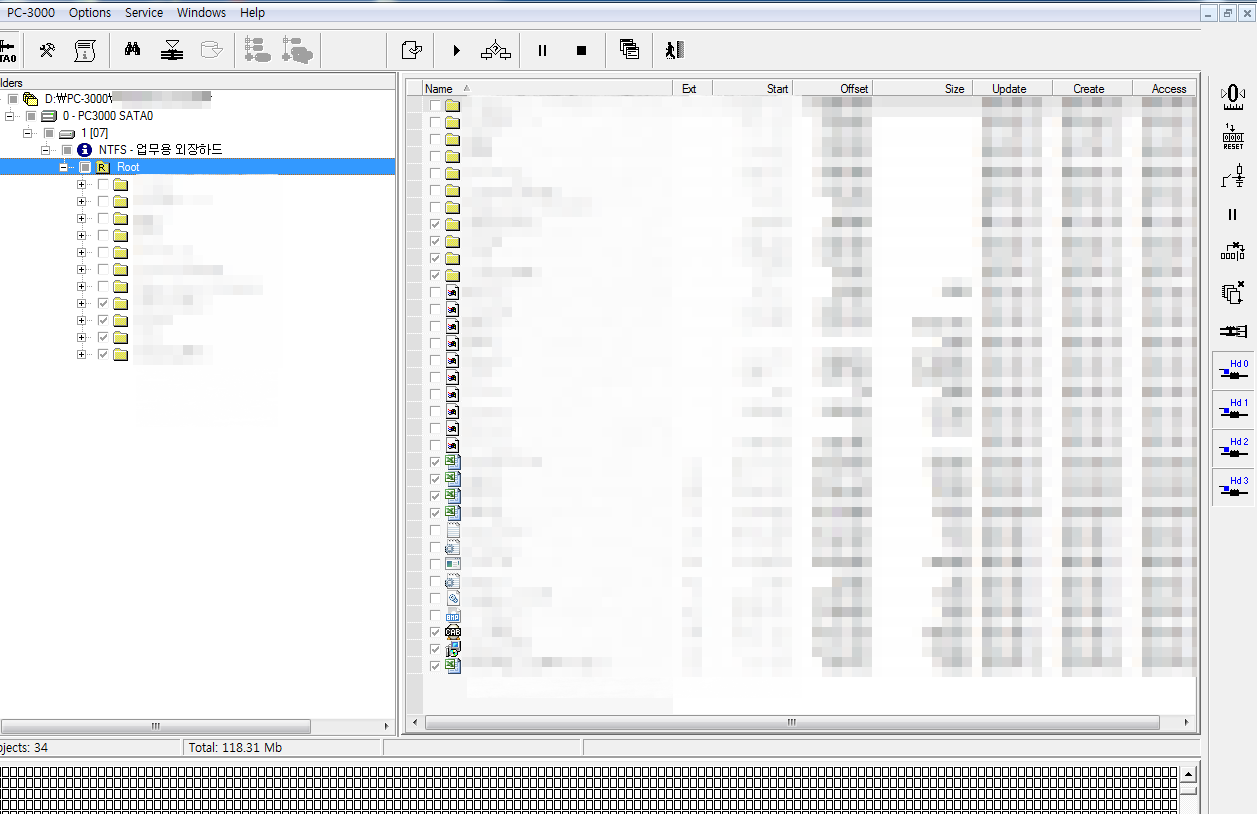Click the folder tree right scroll arrow
Image resolution: width=1257 pixels, height=814 pixels.
(x=387, y=726)
